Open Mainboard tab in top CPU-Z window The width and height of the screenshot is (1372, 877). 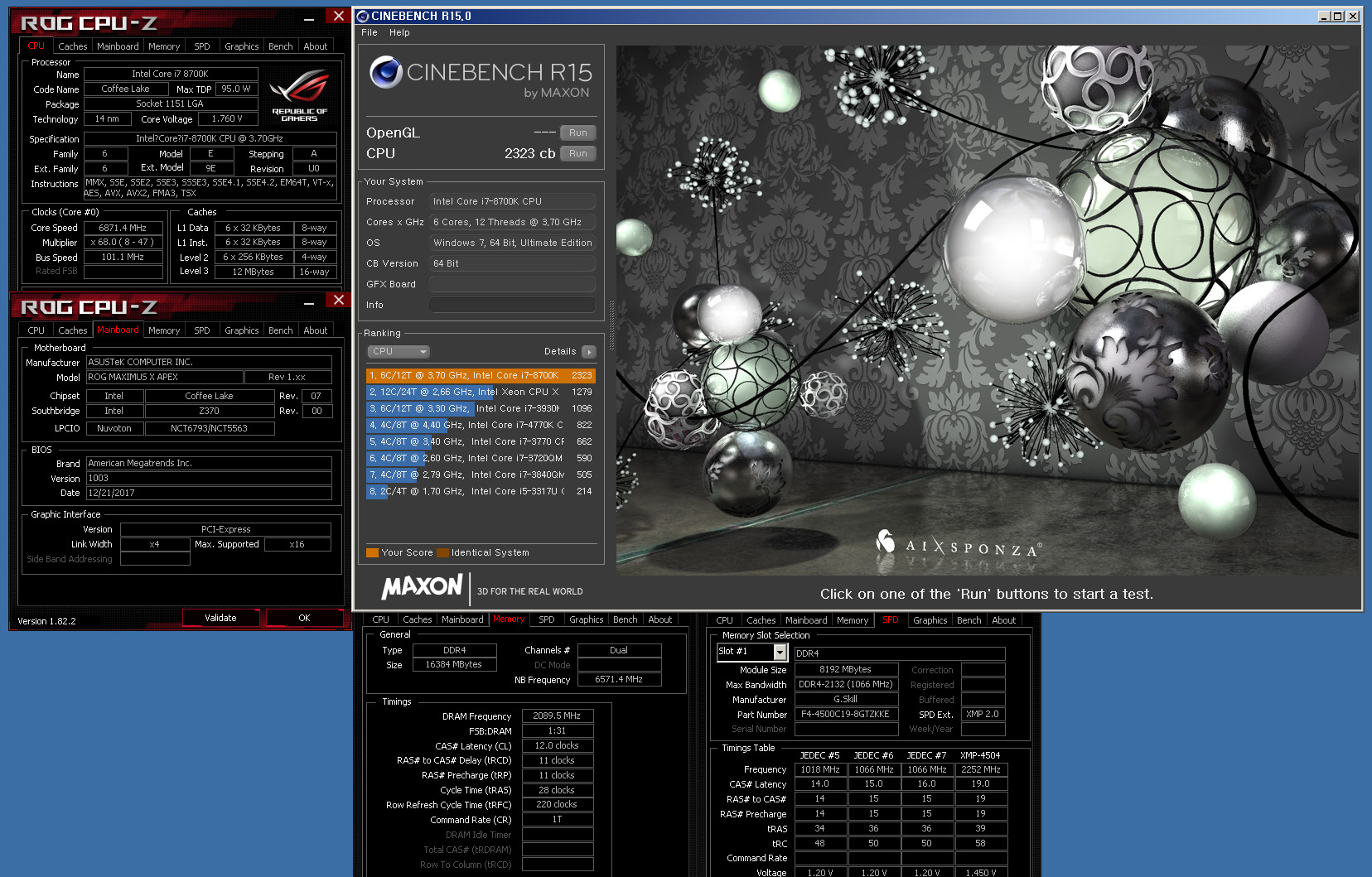pos(118,46)
